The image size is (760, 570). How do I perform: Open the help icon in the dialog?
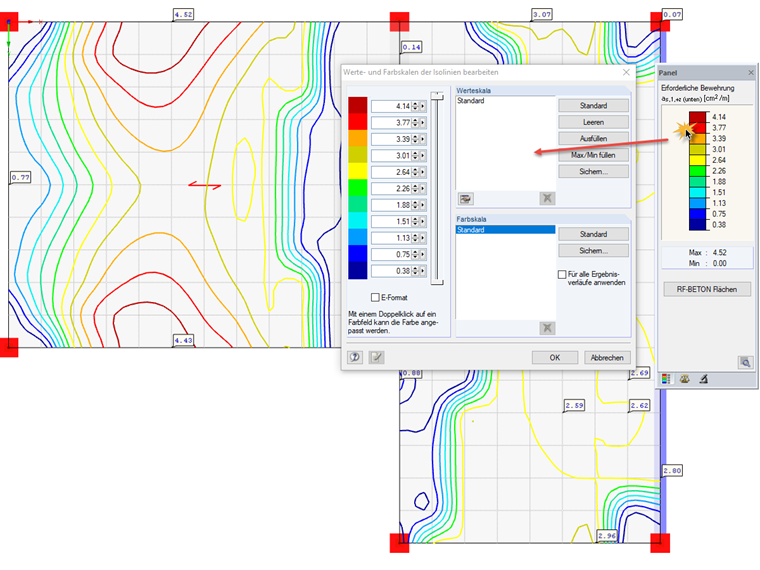(x=355, y=357)
